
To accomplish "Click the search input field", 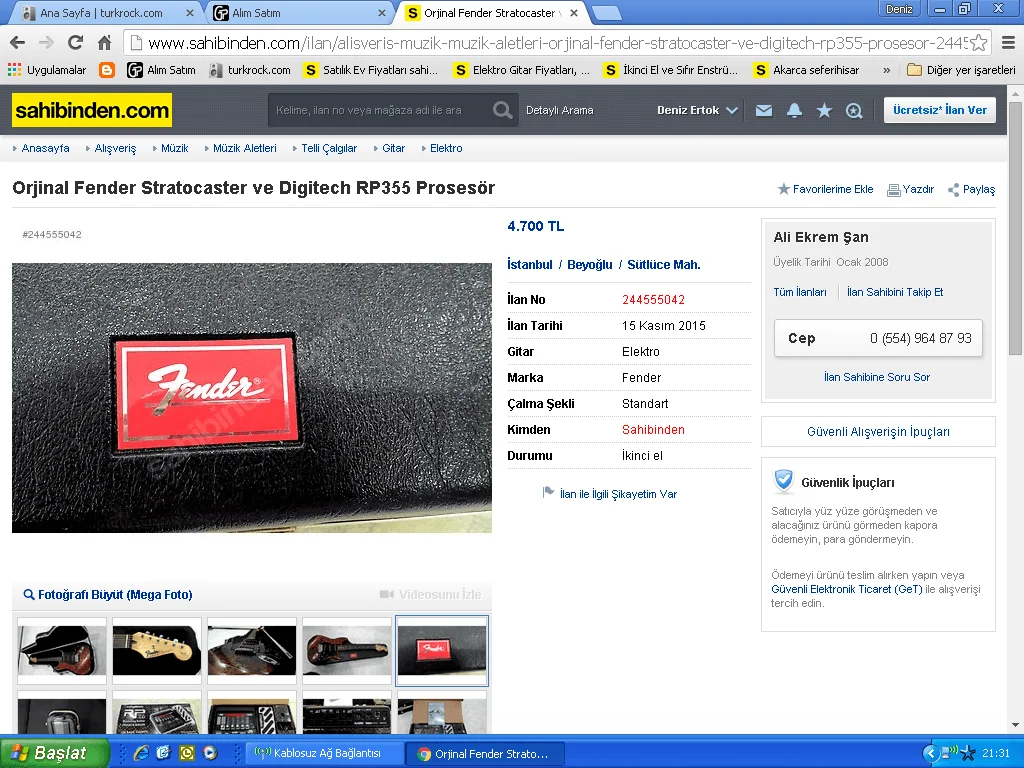I will (380, 110).
